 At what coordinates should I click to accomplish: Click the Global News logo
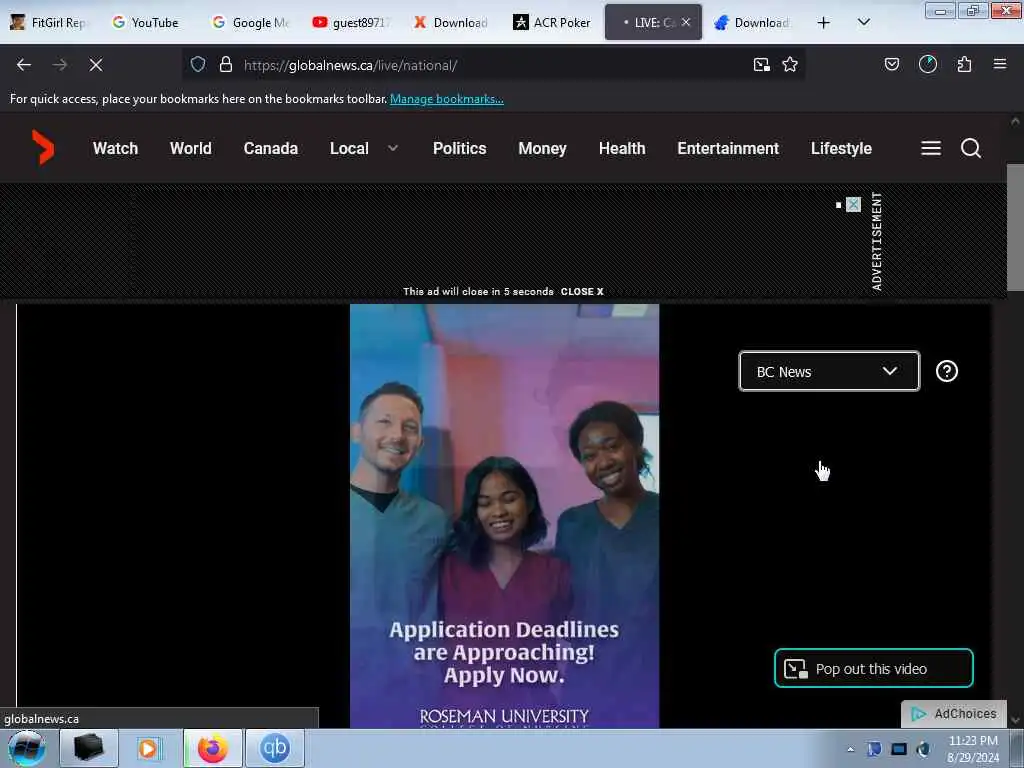pyautogui.click(x=42, y=148)
